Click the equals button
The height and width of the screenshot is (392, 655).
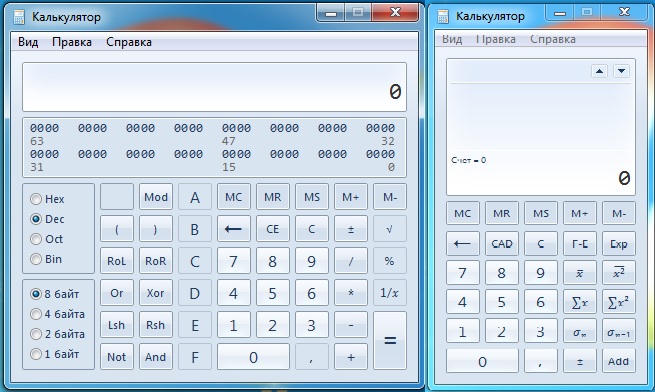pyautogui.click(x=390, y=340)
